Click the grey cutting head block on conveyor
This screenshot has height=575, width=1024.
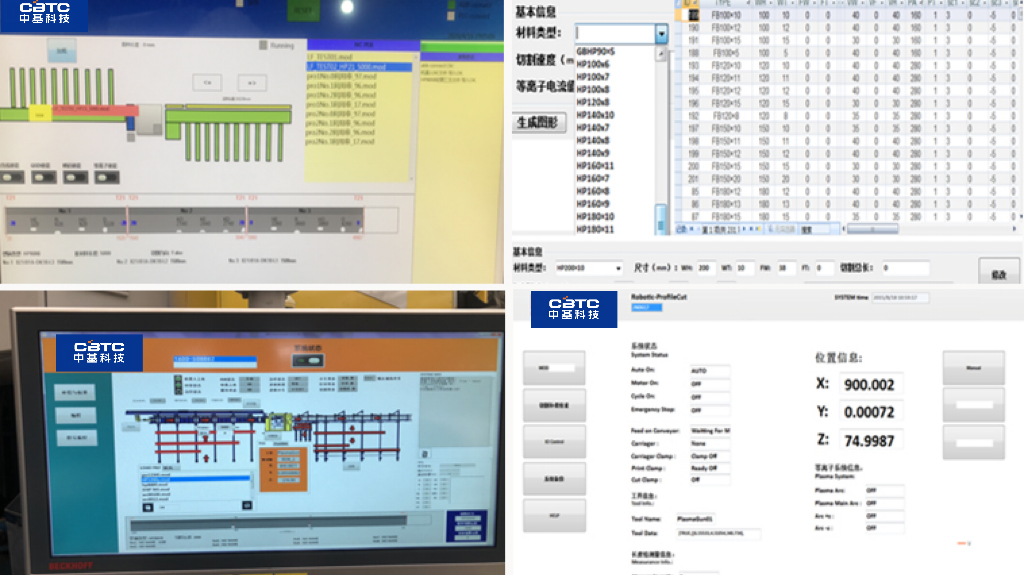coord(150,119)
